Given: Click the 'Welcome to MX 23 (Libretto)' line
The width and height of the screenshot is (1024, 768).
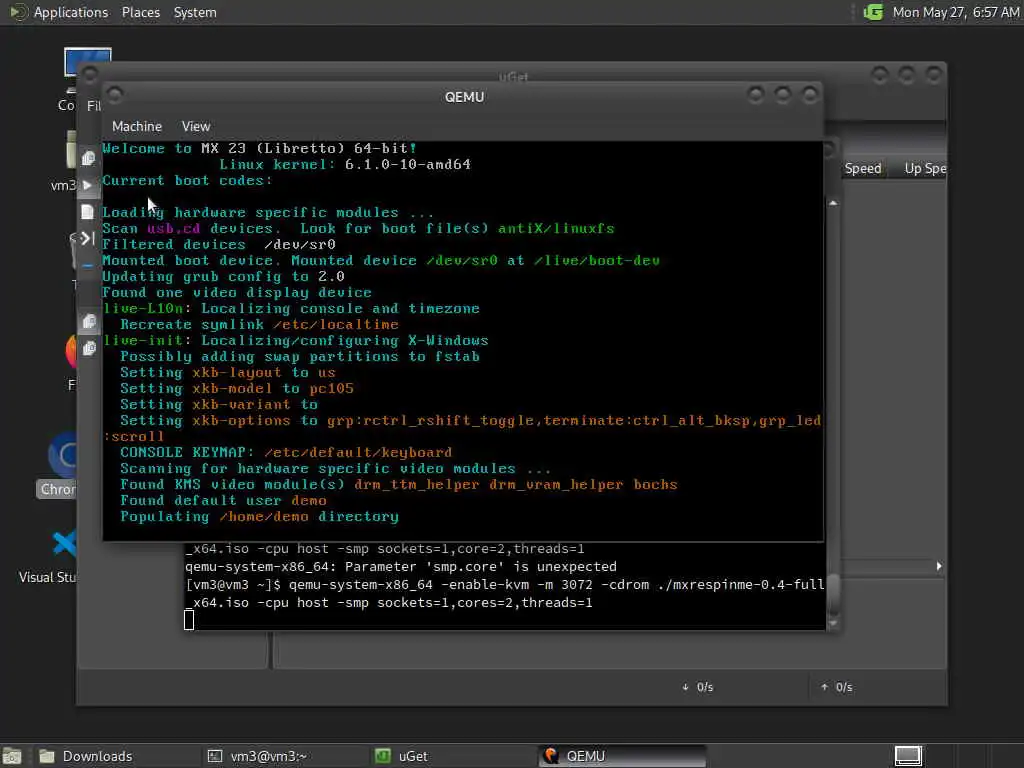Looking at the screenshot, I should point(260,148).
